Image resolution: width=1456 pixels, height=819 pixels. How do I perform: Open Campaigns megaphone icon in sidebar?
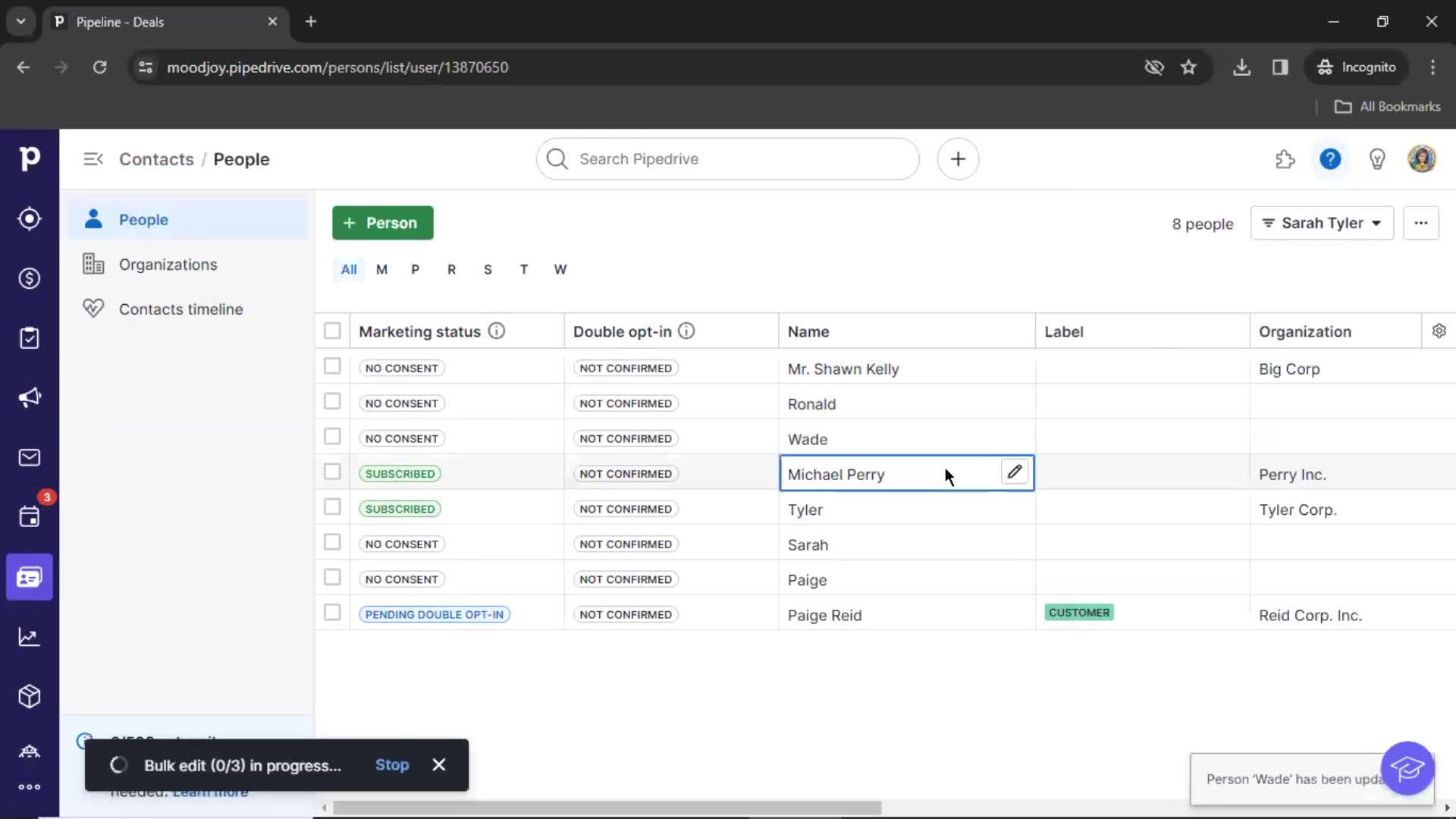(x=29, y=397)
